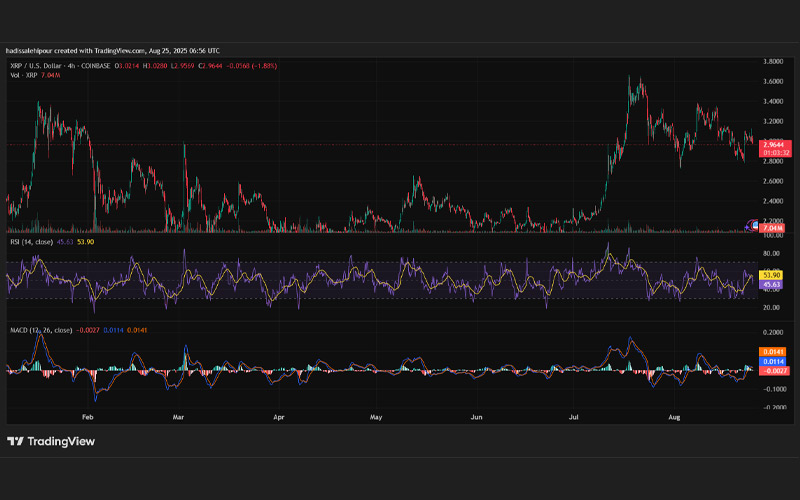Click the 01:03:32 bar countdown timer
800x500 pixels.
(776, 153)
